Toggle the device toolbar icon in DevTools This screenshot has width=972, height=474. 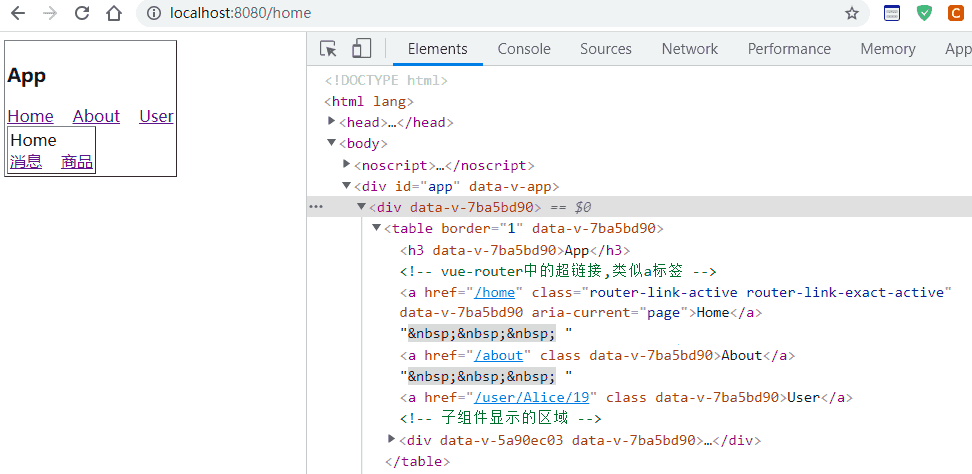point(361,48)
